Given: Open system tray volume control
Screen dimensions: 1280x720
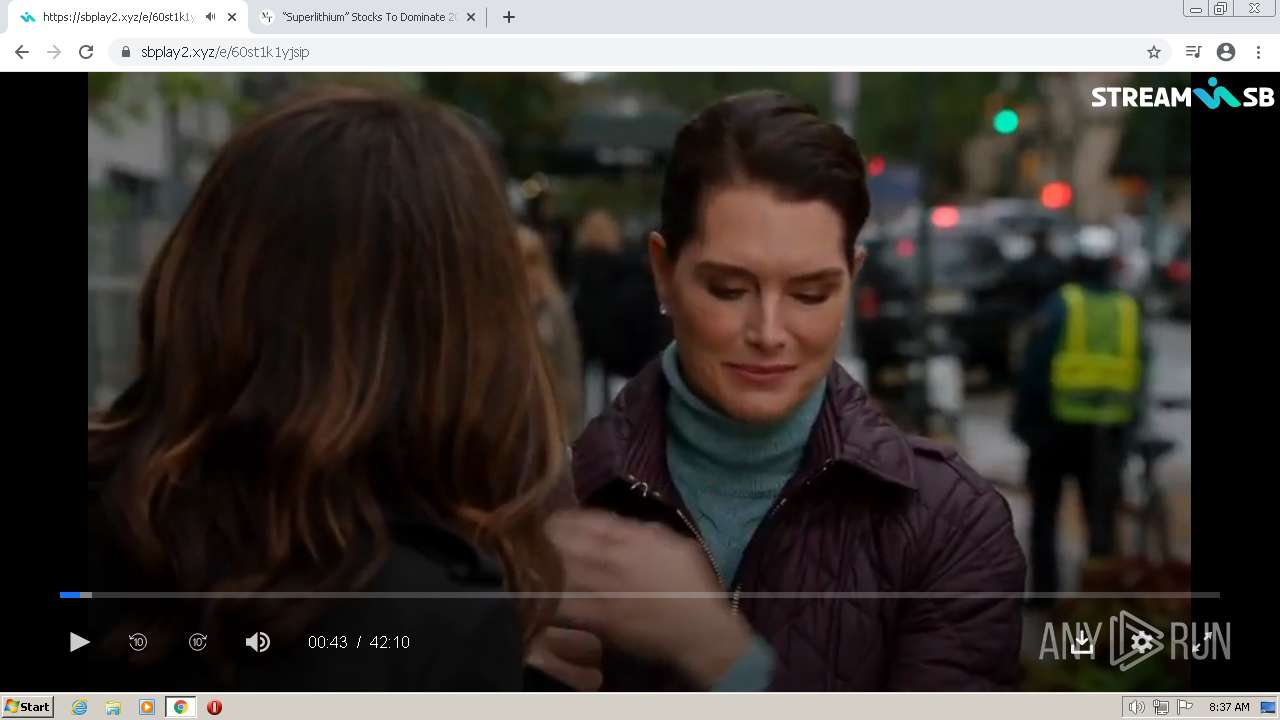Looking at the screenshot, I should [x=1136, y=707].
